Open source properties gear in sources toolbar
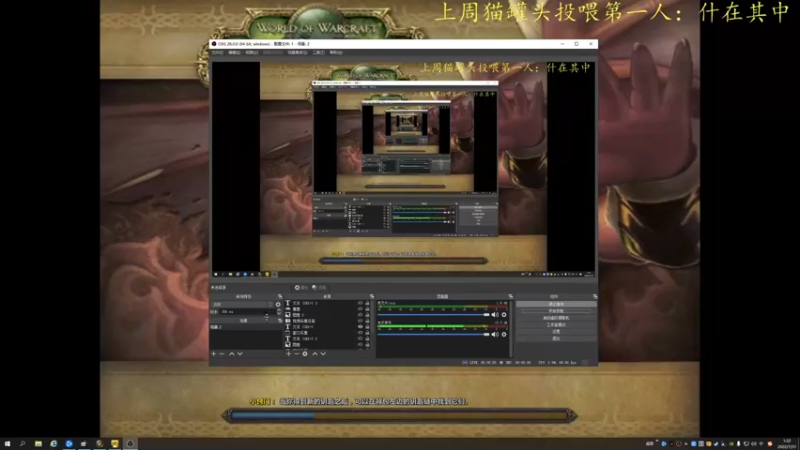Screen dimensions: 800x450 (x=305, y=354)
